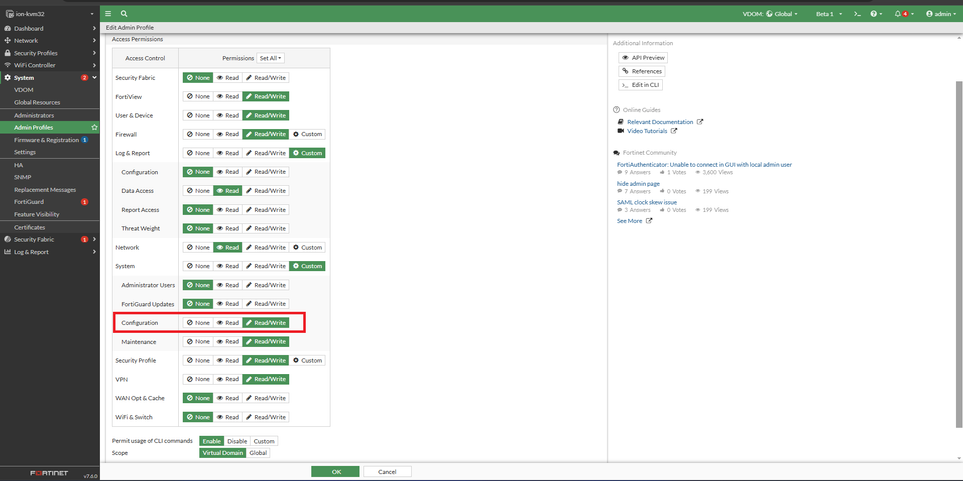Screen dimensions: 963x481
Task: Click the API Preview button
Action: pyautogui.click(x=642, y=57)
